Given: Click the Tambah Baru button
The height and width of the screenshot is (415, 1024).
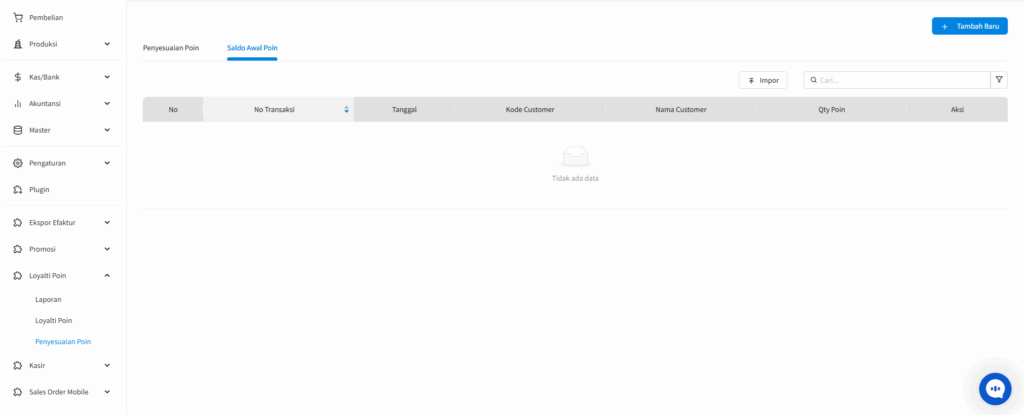Looking at the screenshot, I should click(970, 26).
